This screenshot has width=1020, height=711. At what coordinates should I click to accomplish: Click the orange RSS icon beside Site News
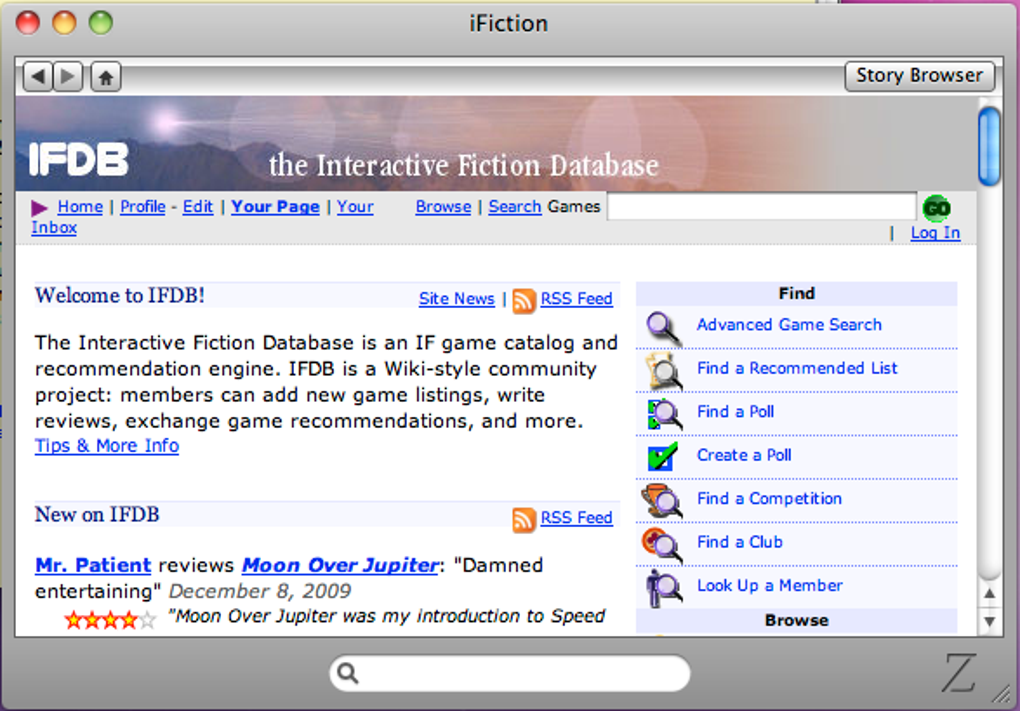coord(524,300)
